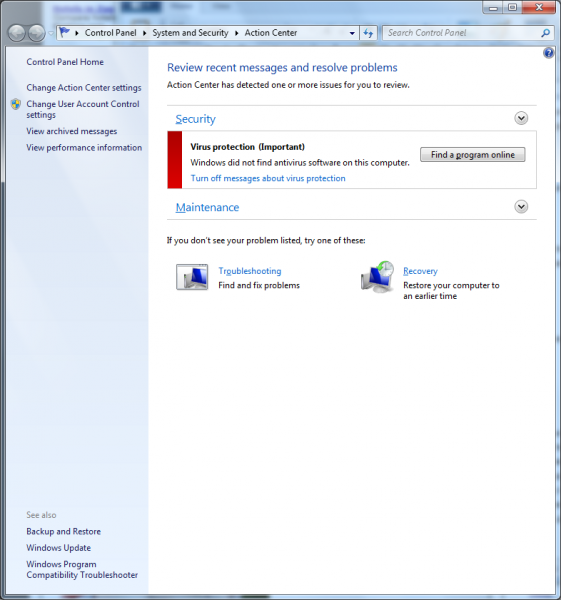The height and width of the screenshot is (600, 561).
Task: Expand the Security section chevron
Action: point(521,118)
